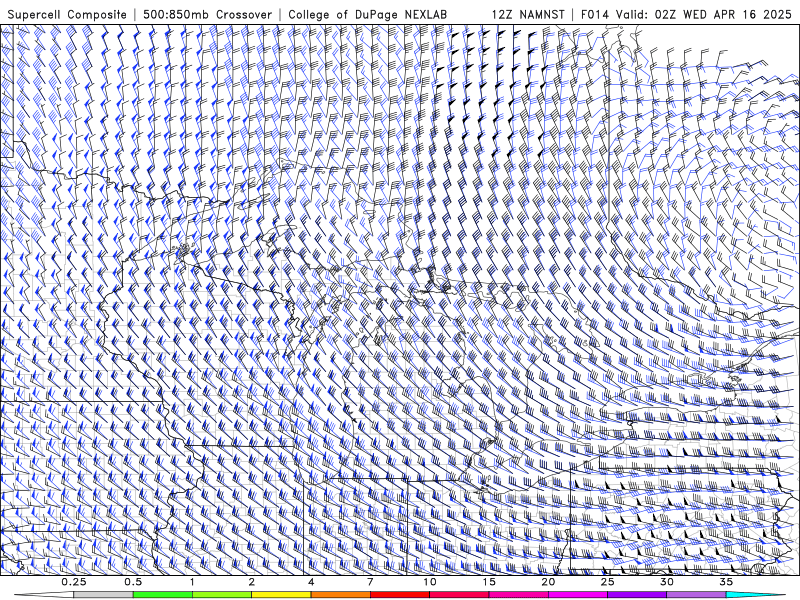Select the purple 25–30 color bar segment
Image resolution: width=800 pixels, height=600 pixels.
pyautogui.click(x=637, y=595)
